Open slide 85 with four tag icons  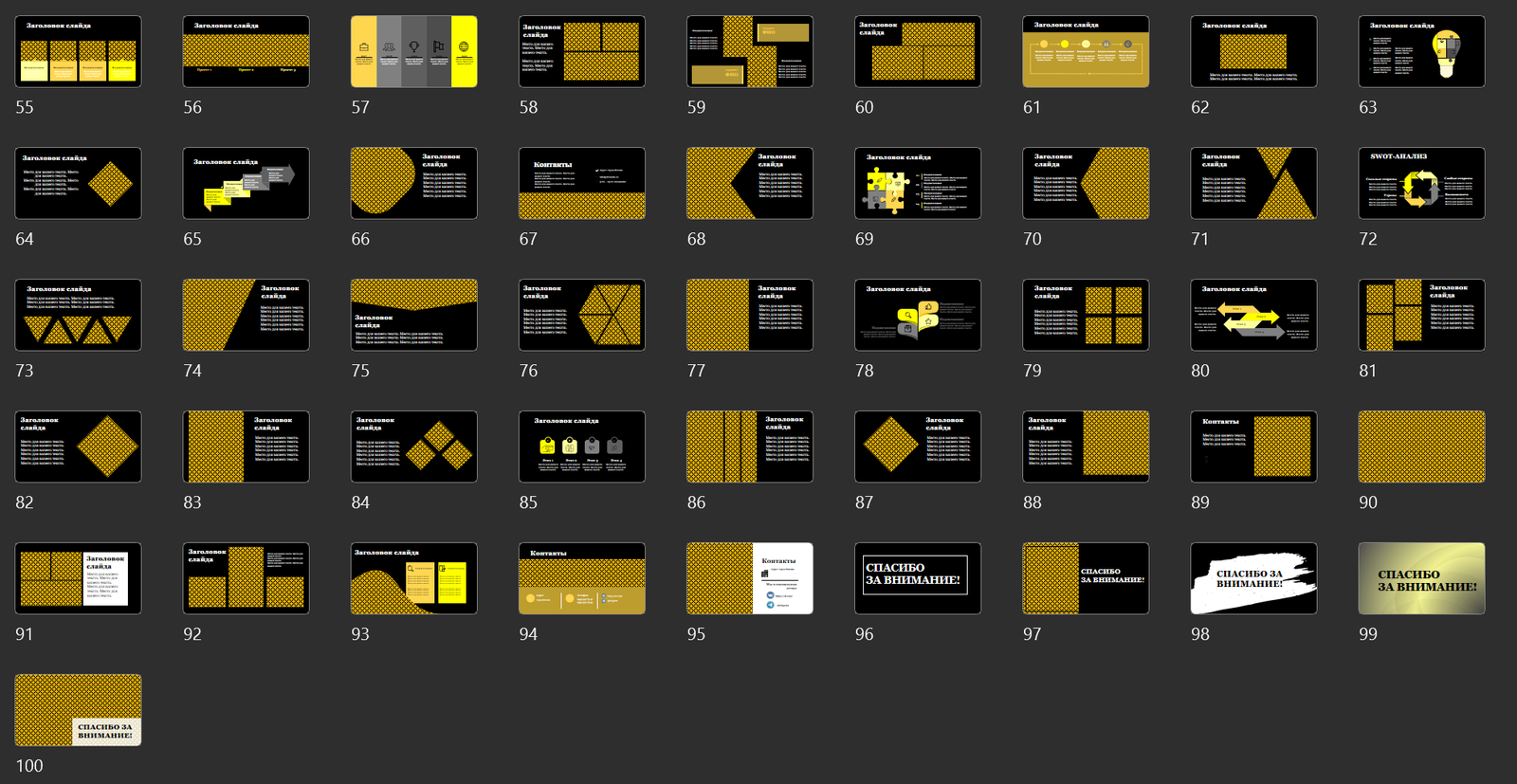click(x=582, y=447)
